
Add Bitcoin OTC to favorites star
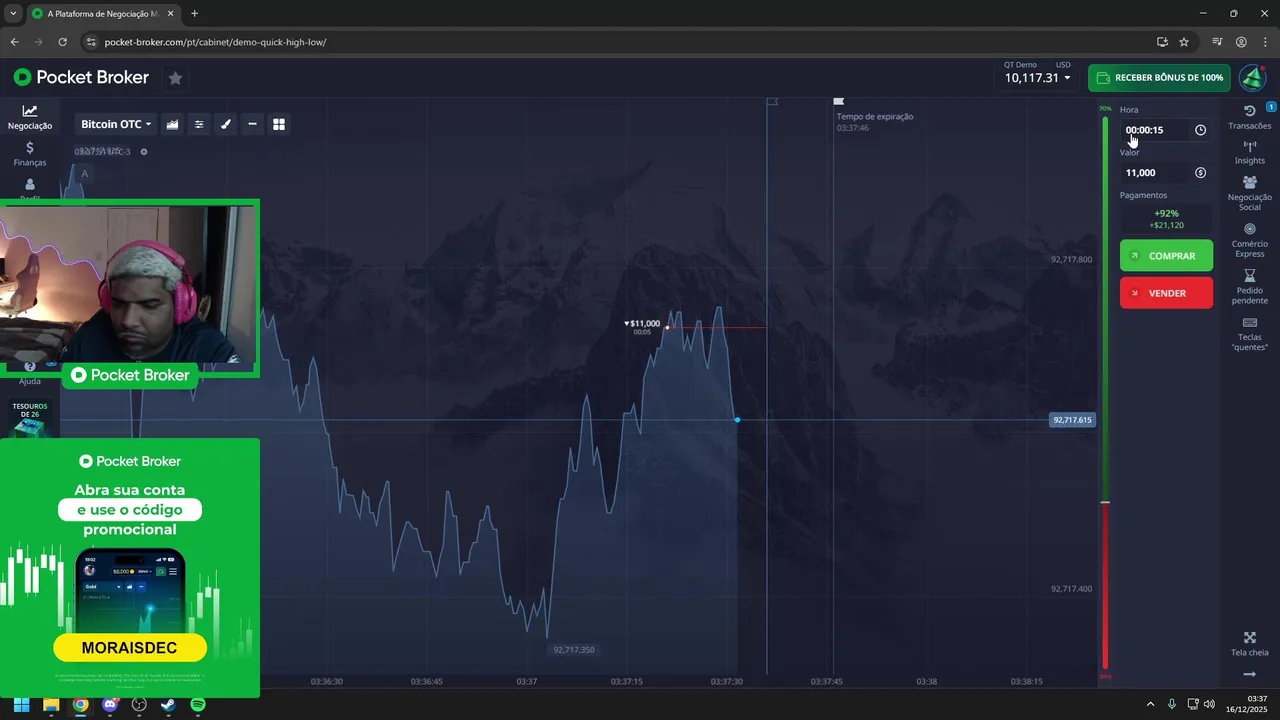click(175, 78)
